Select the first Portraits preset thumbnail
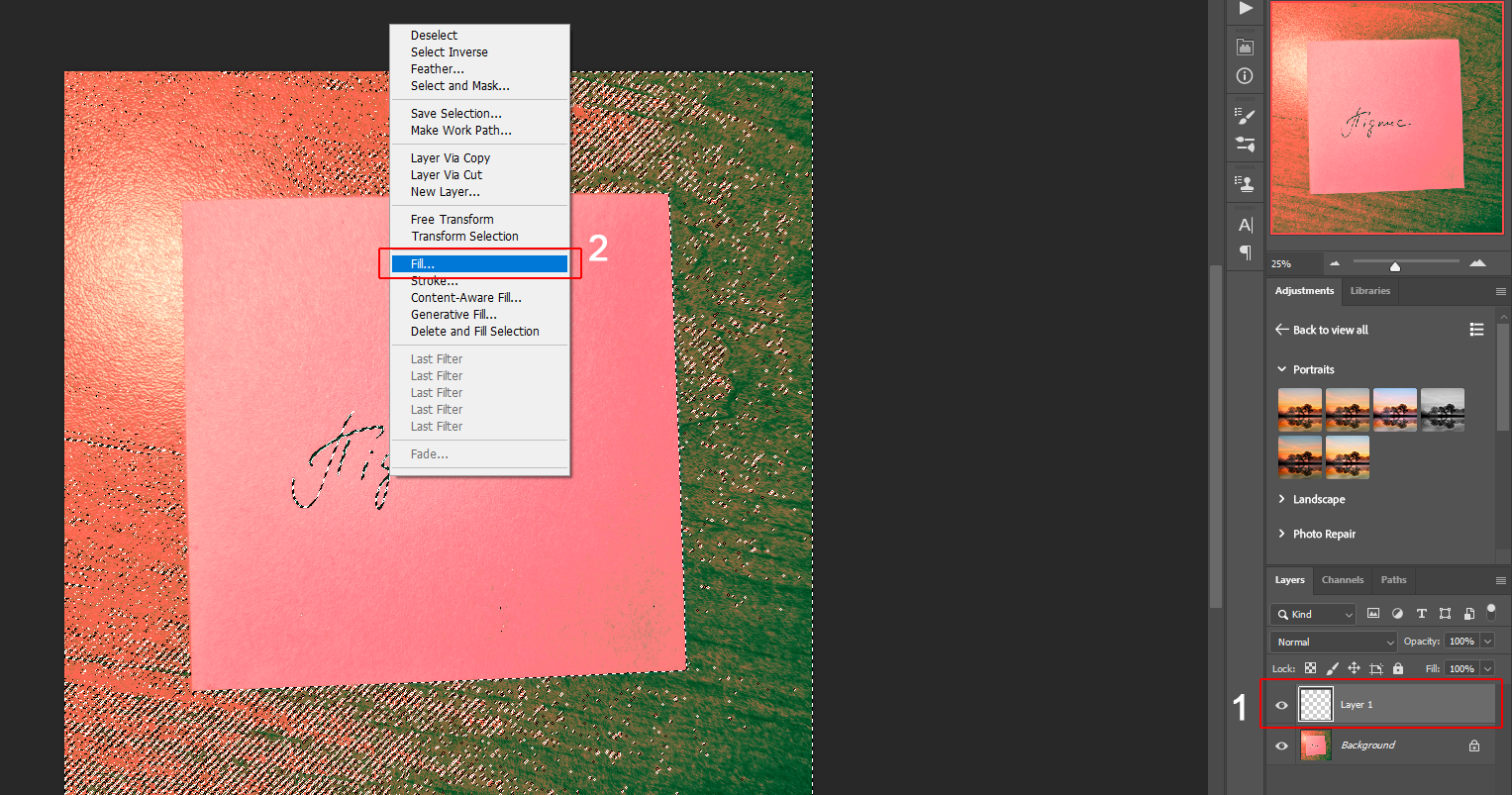This screenshot has height=795, width=1512. [x=1300, y=409]
